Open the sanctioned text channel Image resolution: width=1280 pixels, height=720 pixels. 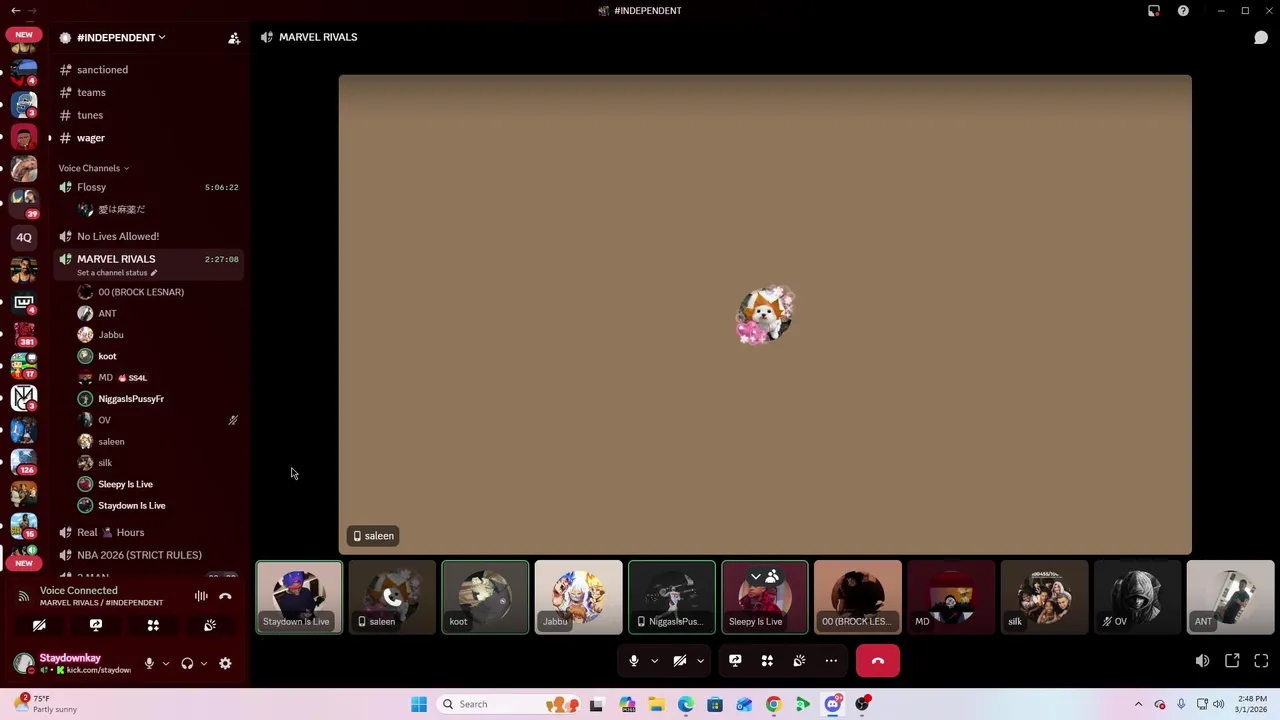tap(150, 70)
